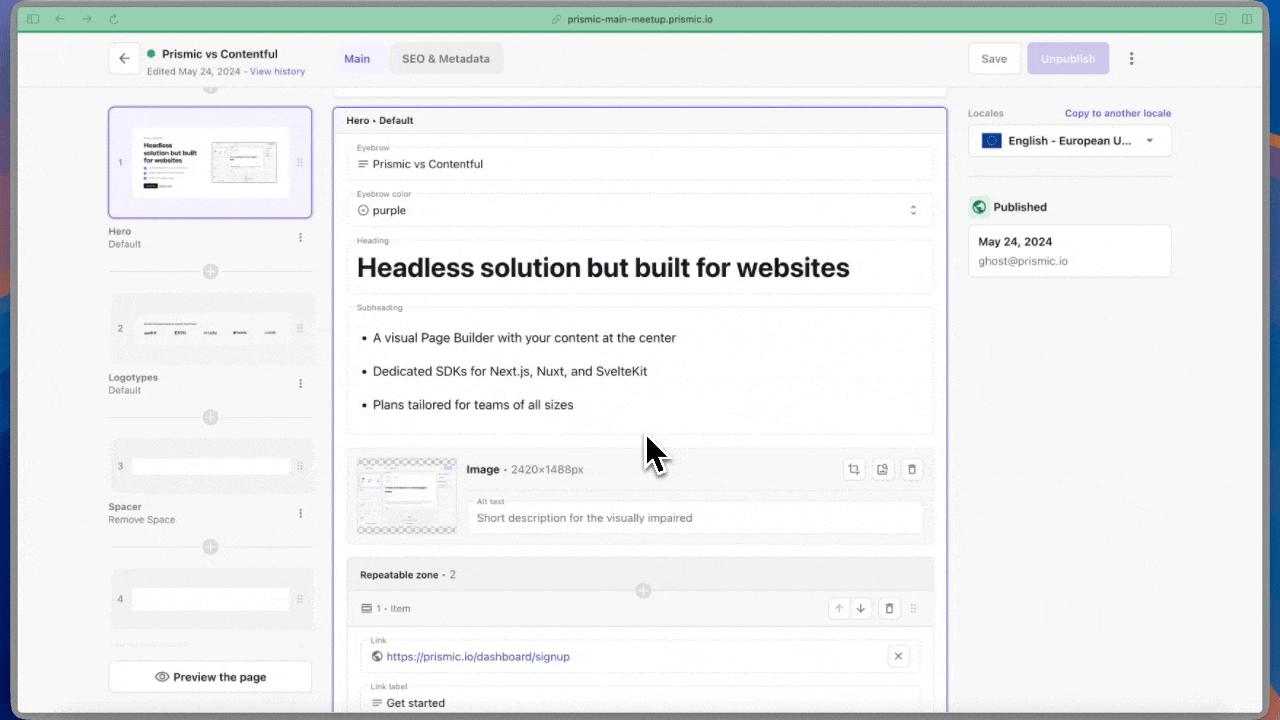Crop the Hero image
This screenshot has width=1280, height=720.
854,469
